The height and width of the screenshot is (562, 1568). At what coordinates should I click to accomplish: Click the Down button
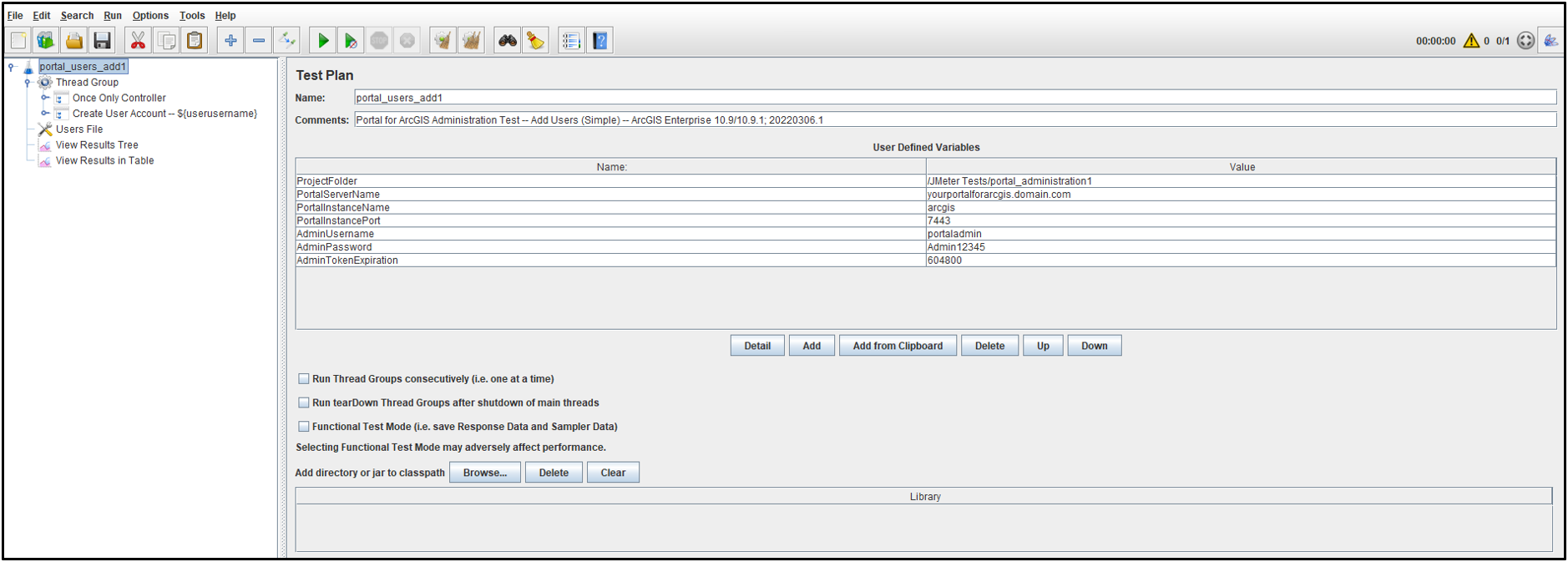tap(1095, 346)
